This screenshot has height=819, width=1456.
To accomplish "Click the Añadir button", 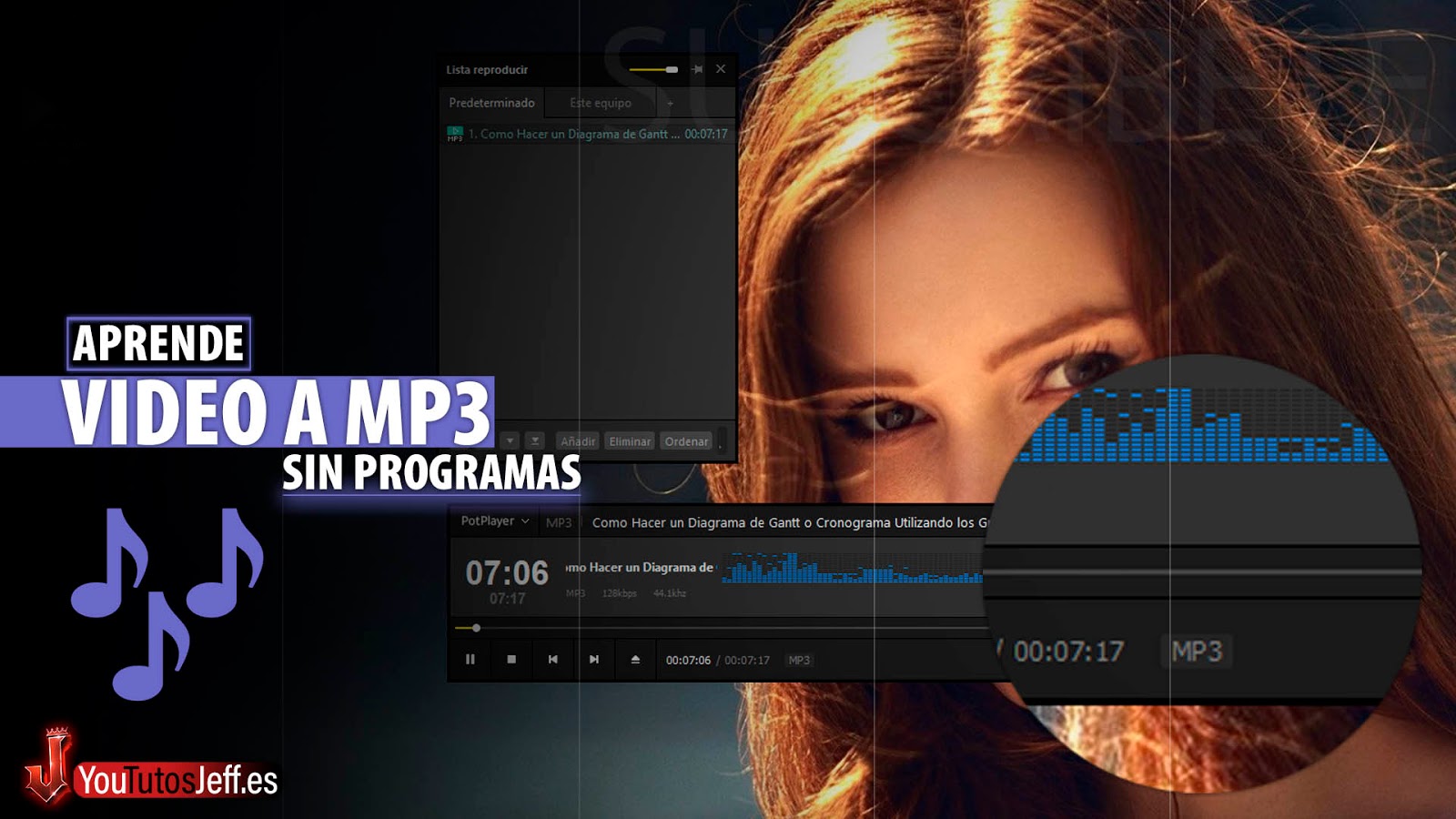I will pos(578,441).
